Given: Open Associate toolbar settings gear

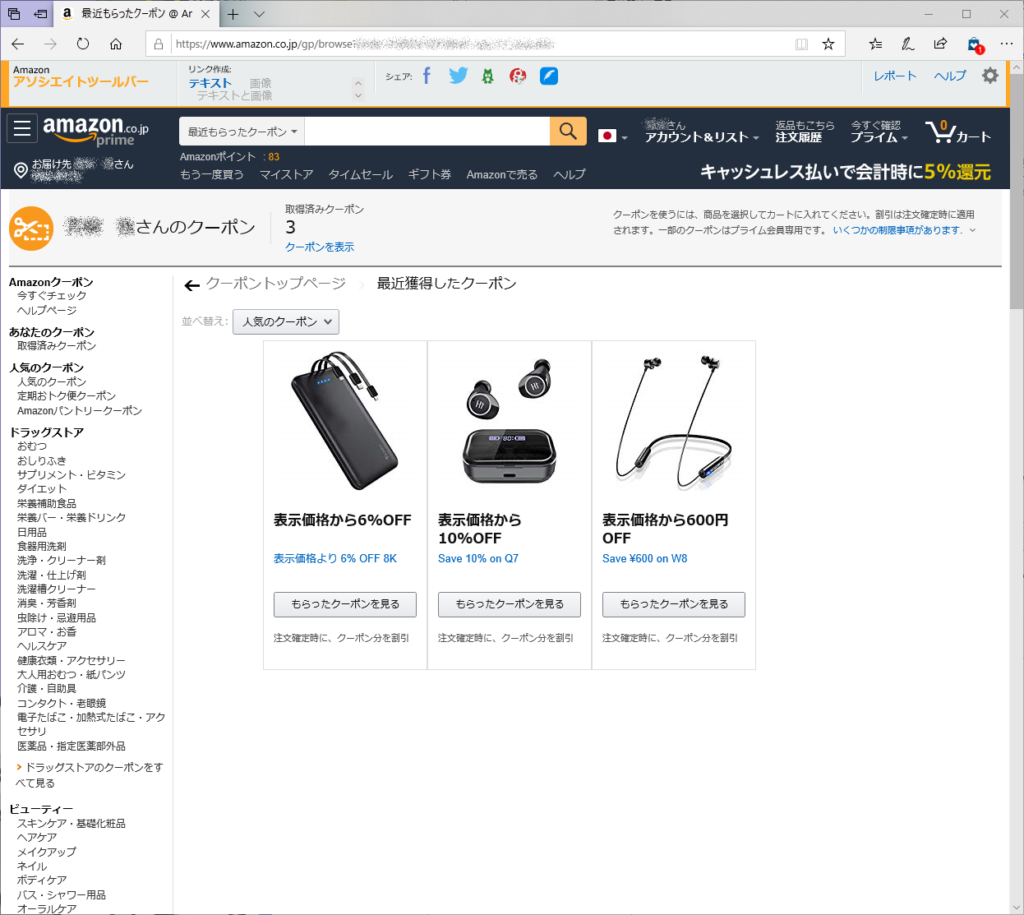Looking at the screenshot, I should pyautogui.click(x=990, y=76).
